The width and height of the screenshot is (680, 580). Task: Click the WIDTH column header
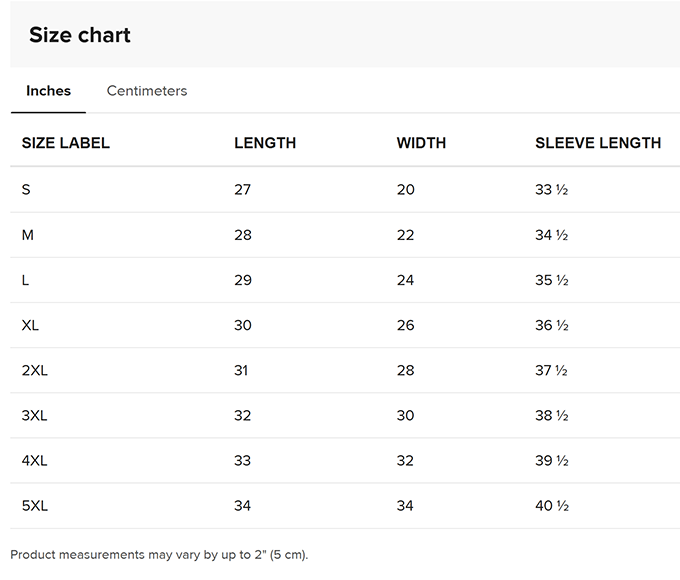tap(421, 143)
